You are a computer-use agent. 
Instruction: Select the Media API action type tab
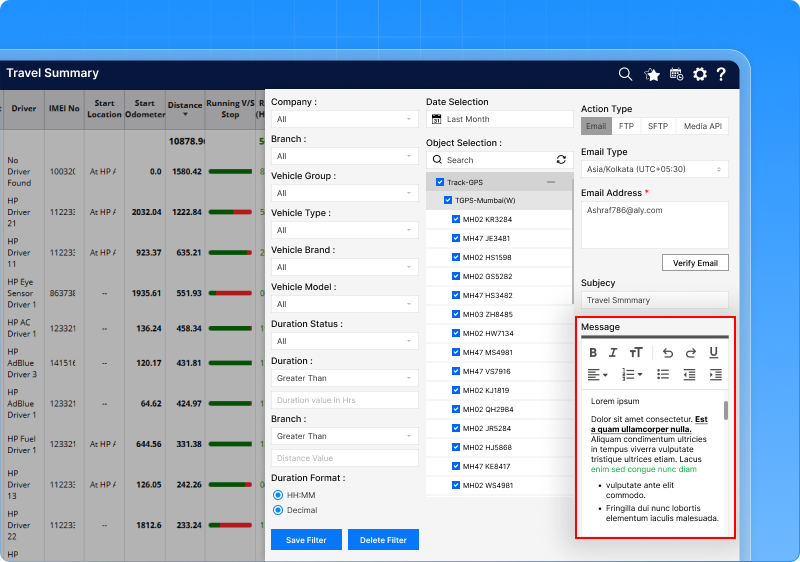[701, 127]
